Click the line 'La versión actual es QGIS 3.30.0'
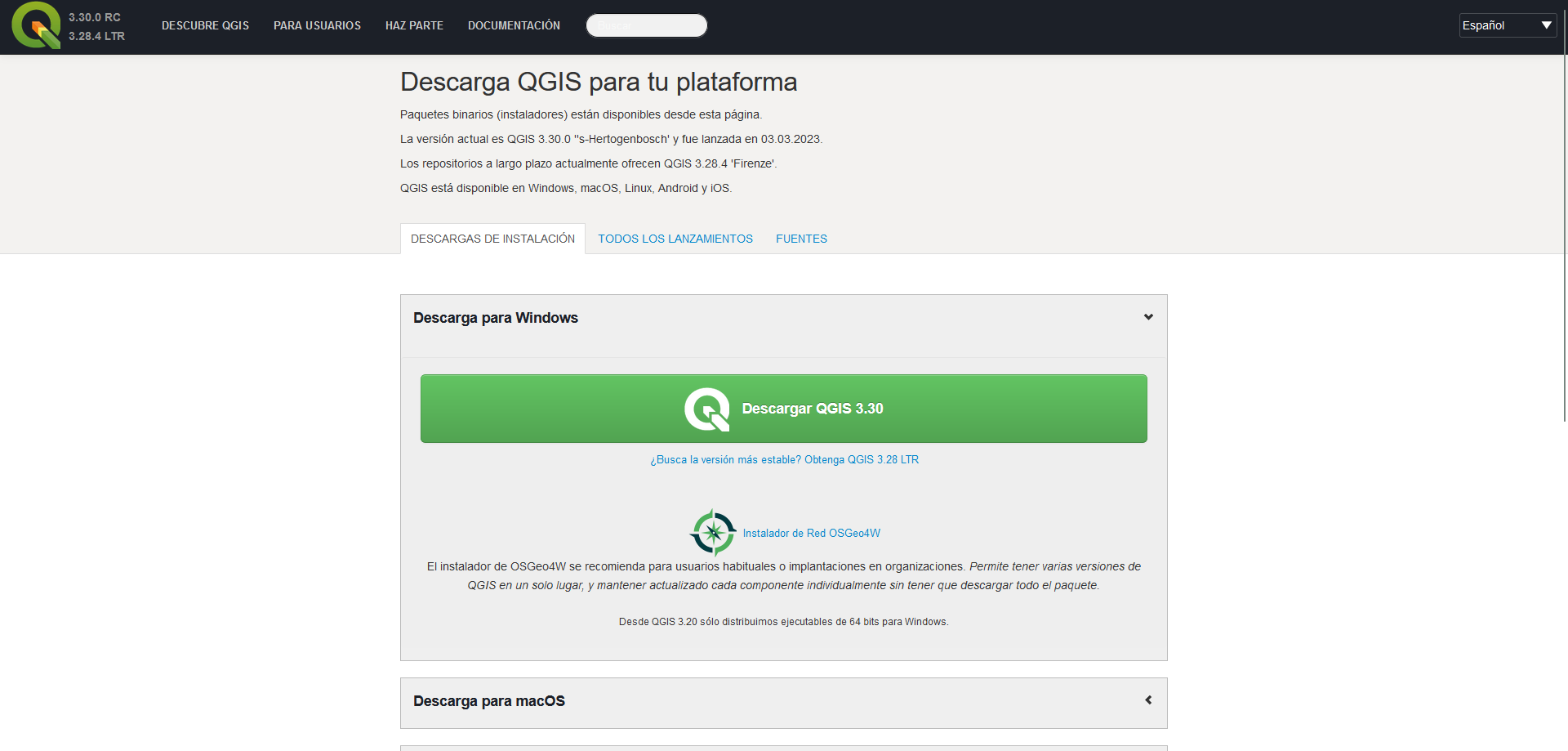This screenshot has width=1568, height=751. [x=611, y=139]
